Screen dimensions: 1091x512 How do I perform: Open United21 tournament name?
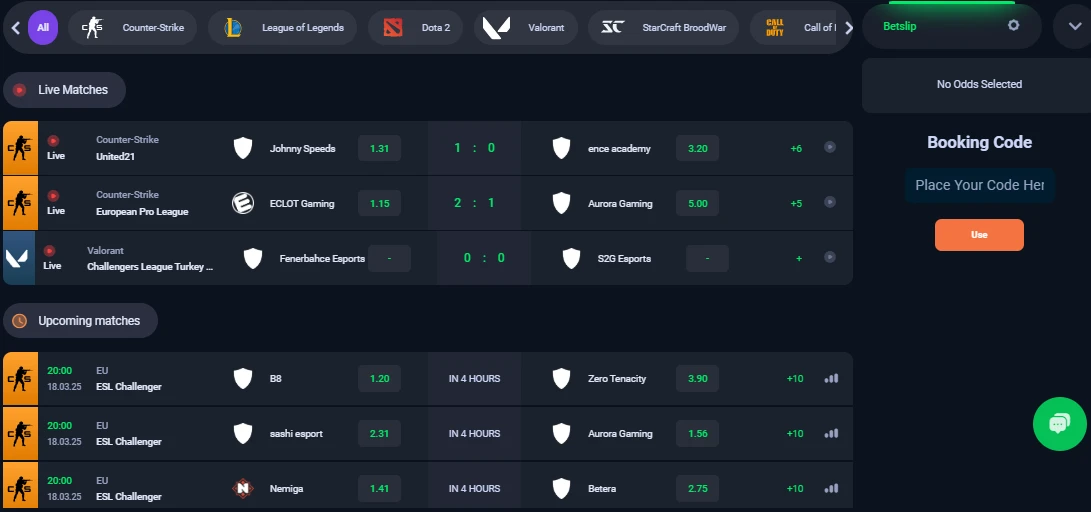pos(116,157)
